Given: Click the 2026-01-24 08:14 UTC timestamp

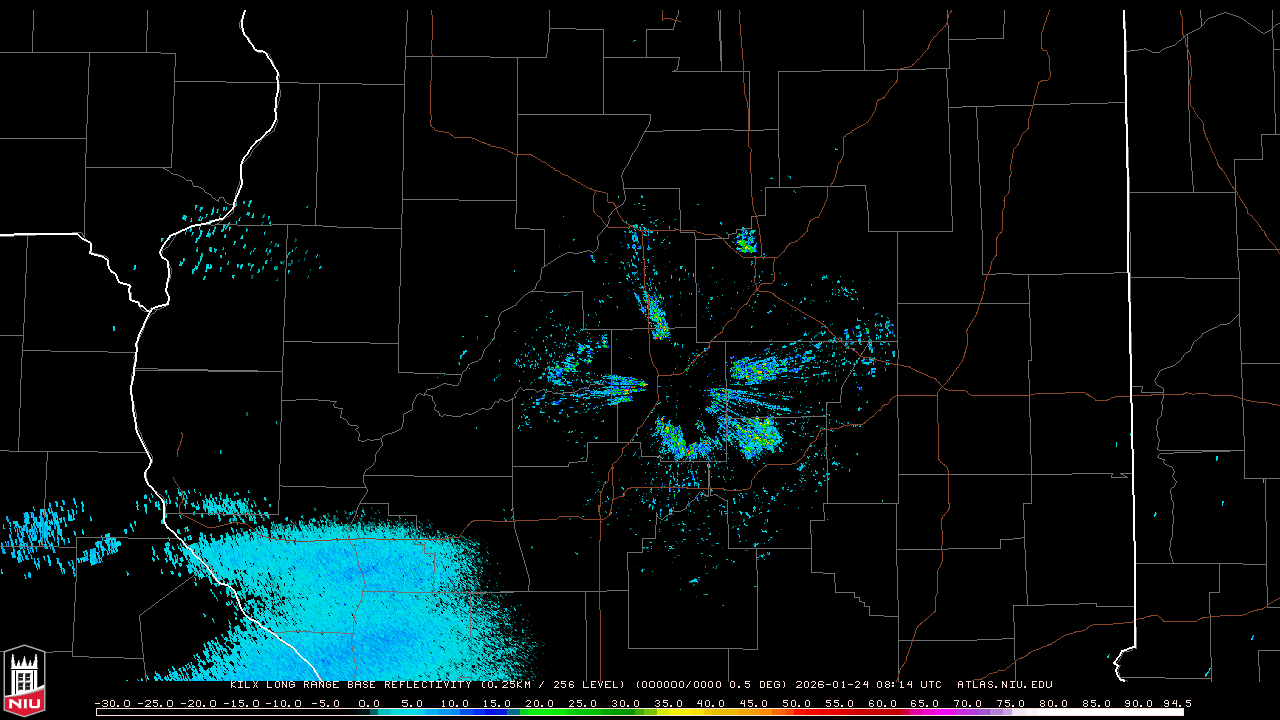Looking at the screenshot, I should [x=868, y=685].
